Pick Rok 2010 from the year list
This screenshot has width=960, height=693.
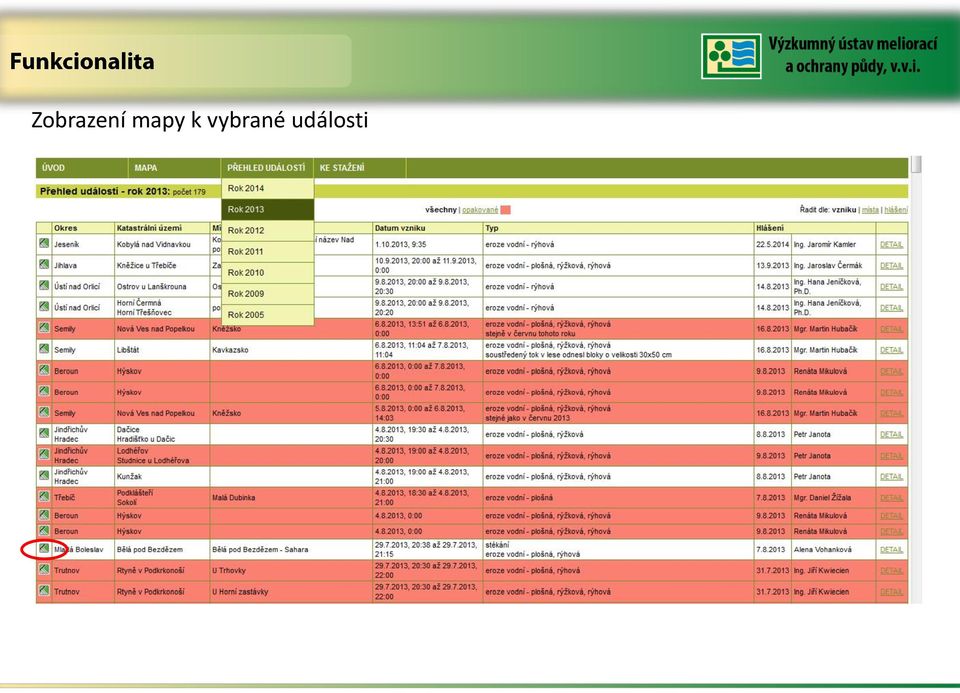point(268,273)
